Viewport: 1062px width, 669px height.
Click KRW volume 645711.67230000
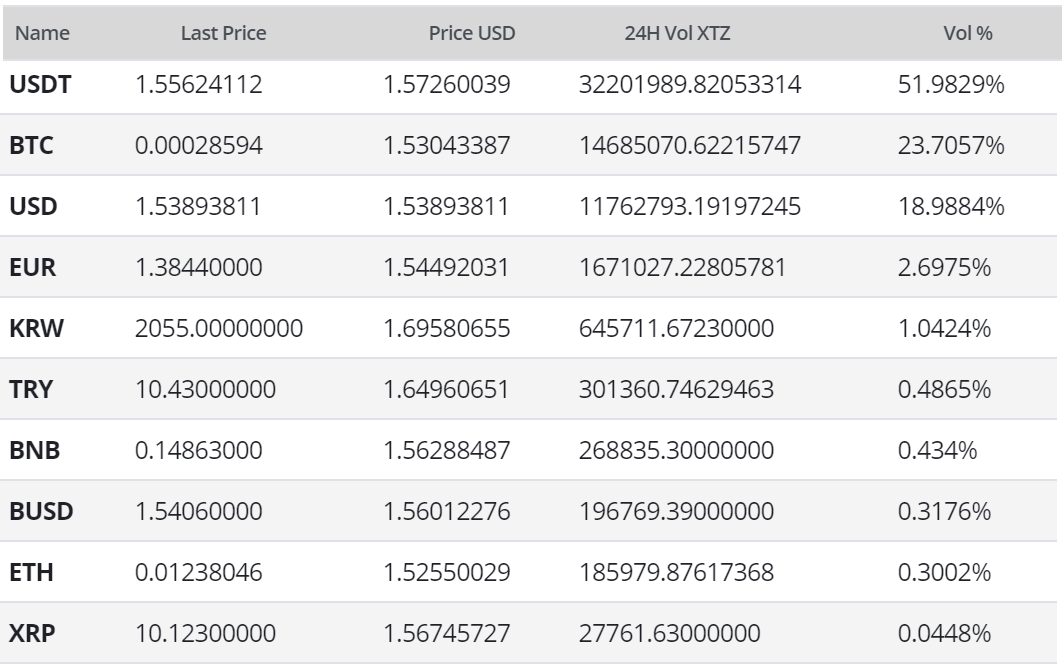676,328
